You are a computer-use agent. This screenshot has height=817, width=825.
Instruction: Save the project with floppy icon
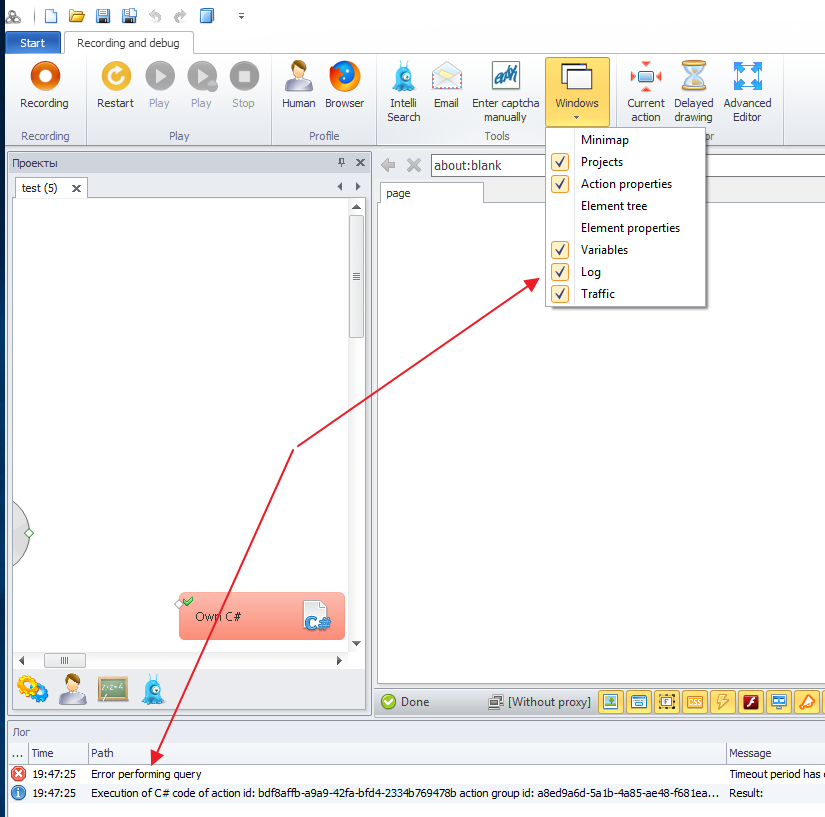click(x=103, y=16)
